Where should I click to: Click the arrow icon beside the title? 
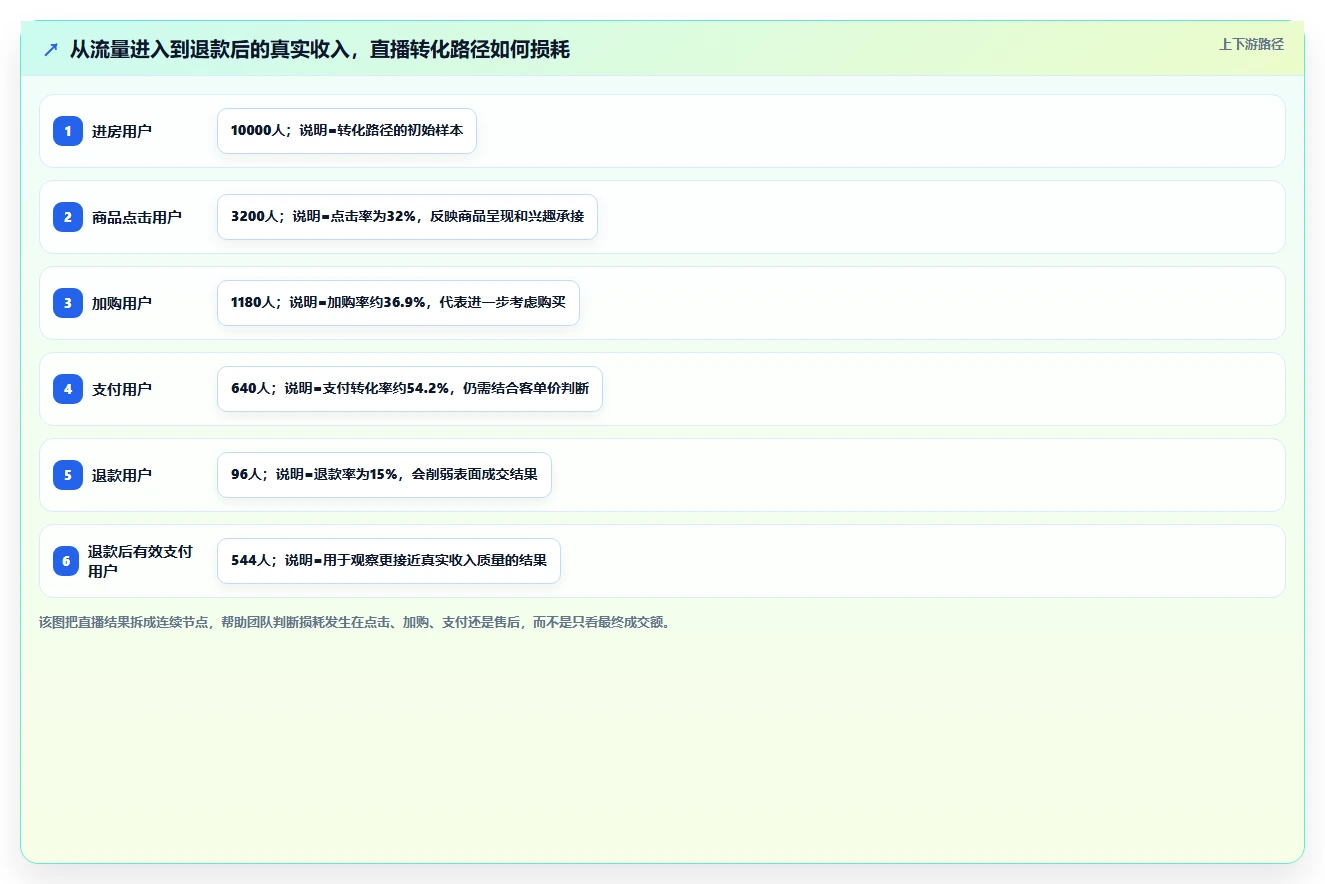51,49
